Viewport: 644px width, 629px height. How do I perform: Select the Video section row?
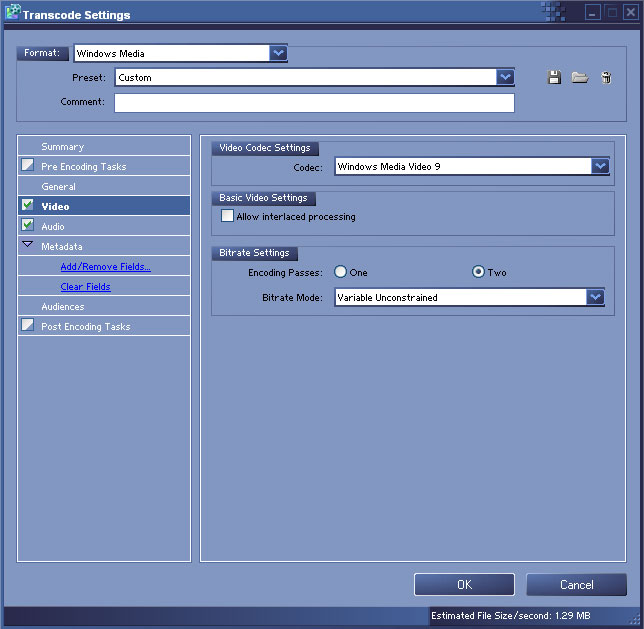tap(104, 206)
